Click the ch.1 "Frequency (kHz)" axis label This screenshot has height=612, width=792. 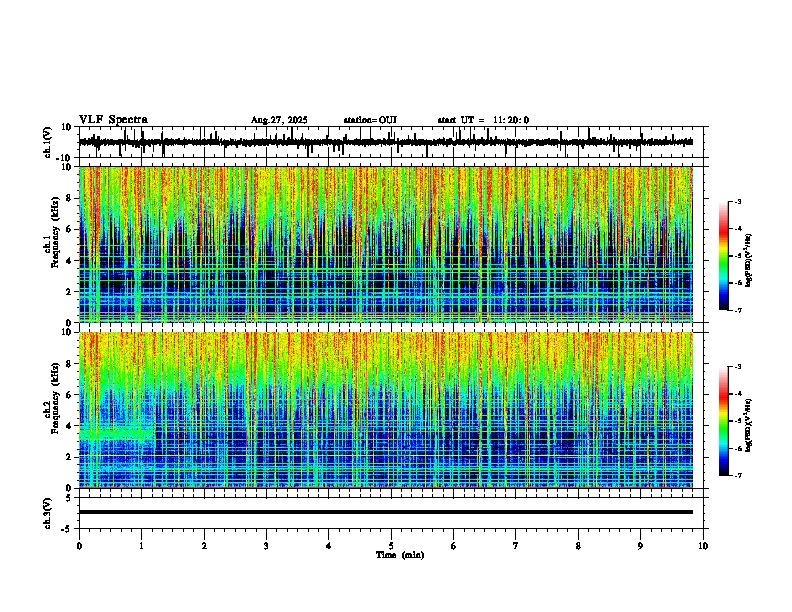[55, 233]
